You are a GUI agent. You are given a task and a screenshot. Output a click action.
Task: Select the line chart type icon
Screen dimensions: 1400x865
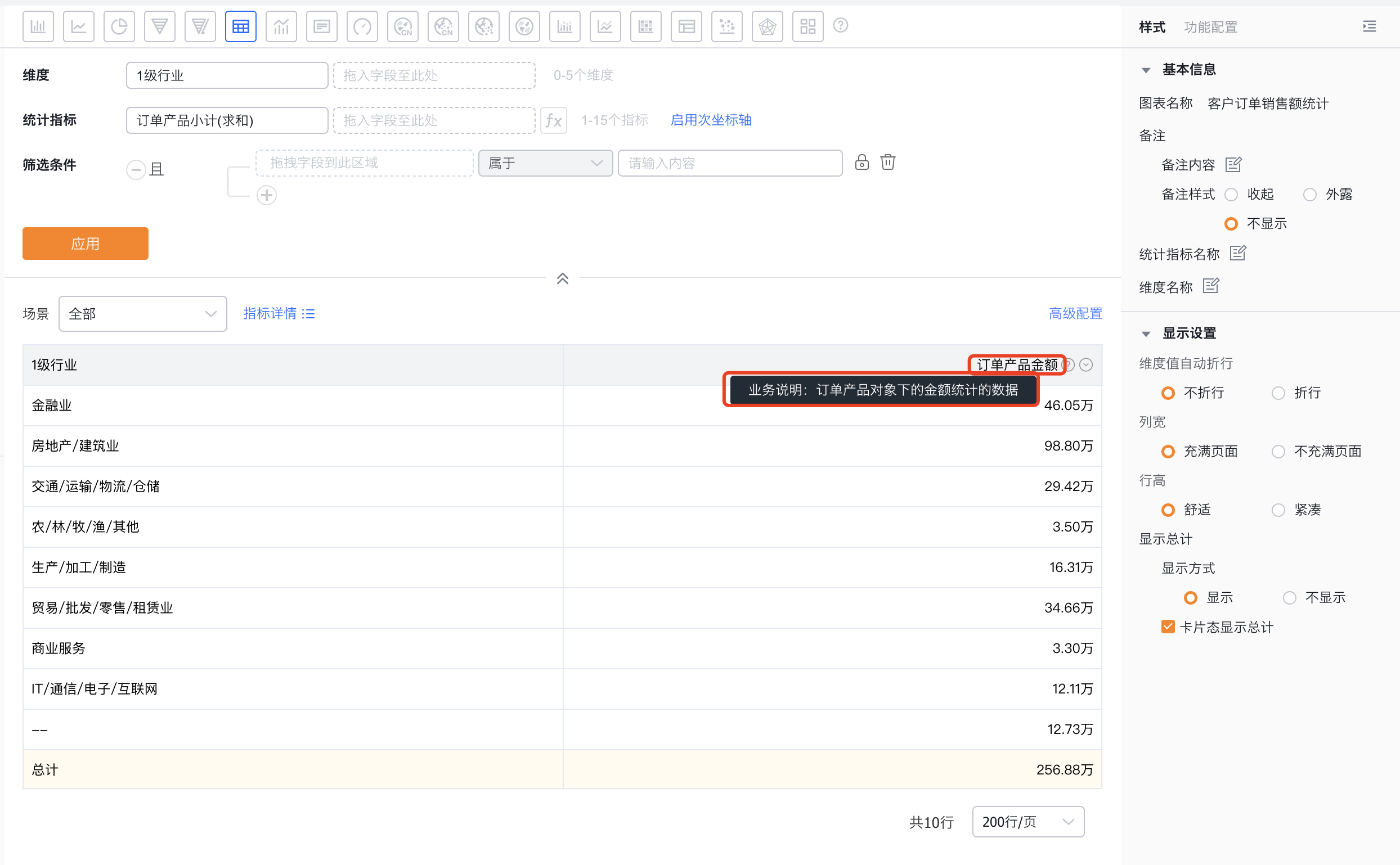point(78,26)
